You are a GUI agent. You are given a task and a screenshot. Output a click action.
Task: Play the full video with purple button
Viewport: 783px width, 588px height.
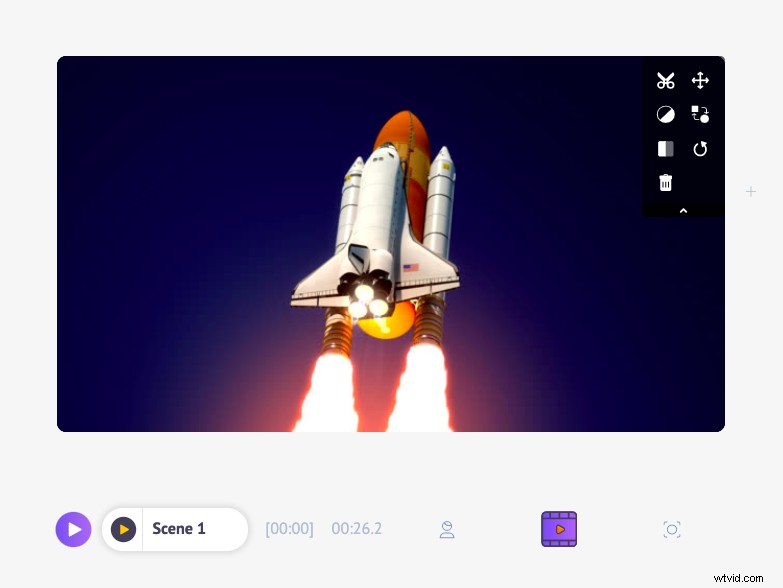[73, 529]
